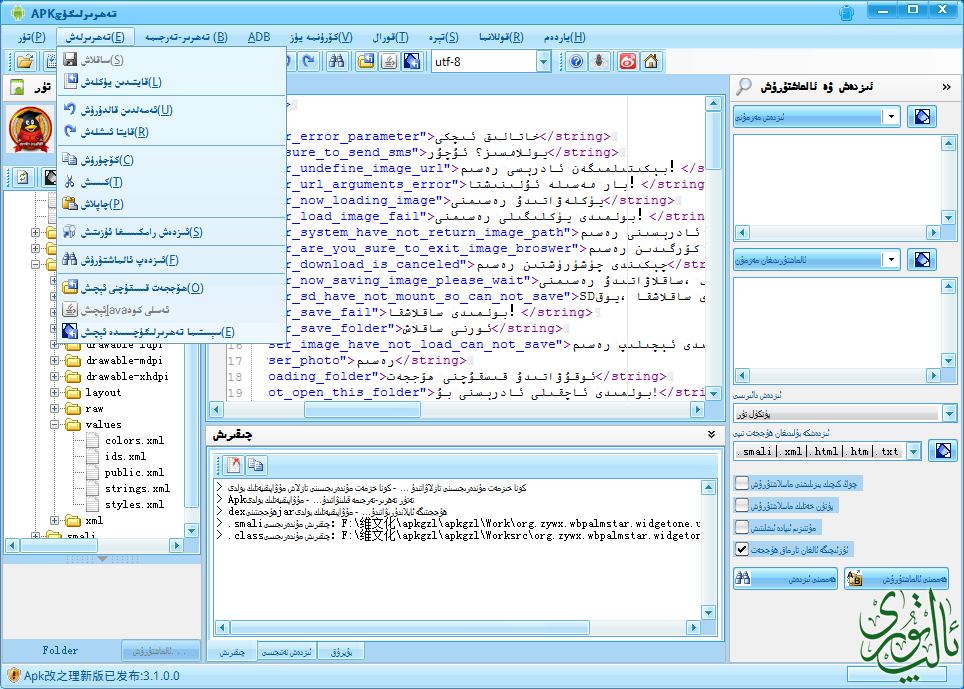964x689 pixels.
Task: Open the file type dropdown arrow next to .smali|.xml
Action: [x=914, y=451]
